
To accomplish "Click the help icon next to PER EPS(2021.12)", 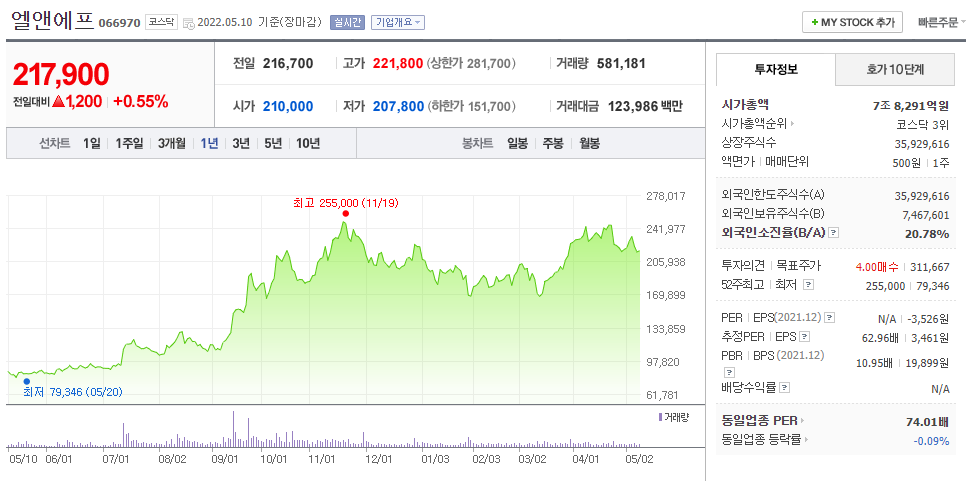I will [x=830, y=318].
